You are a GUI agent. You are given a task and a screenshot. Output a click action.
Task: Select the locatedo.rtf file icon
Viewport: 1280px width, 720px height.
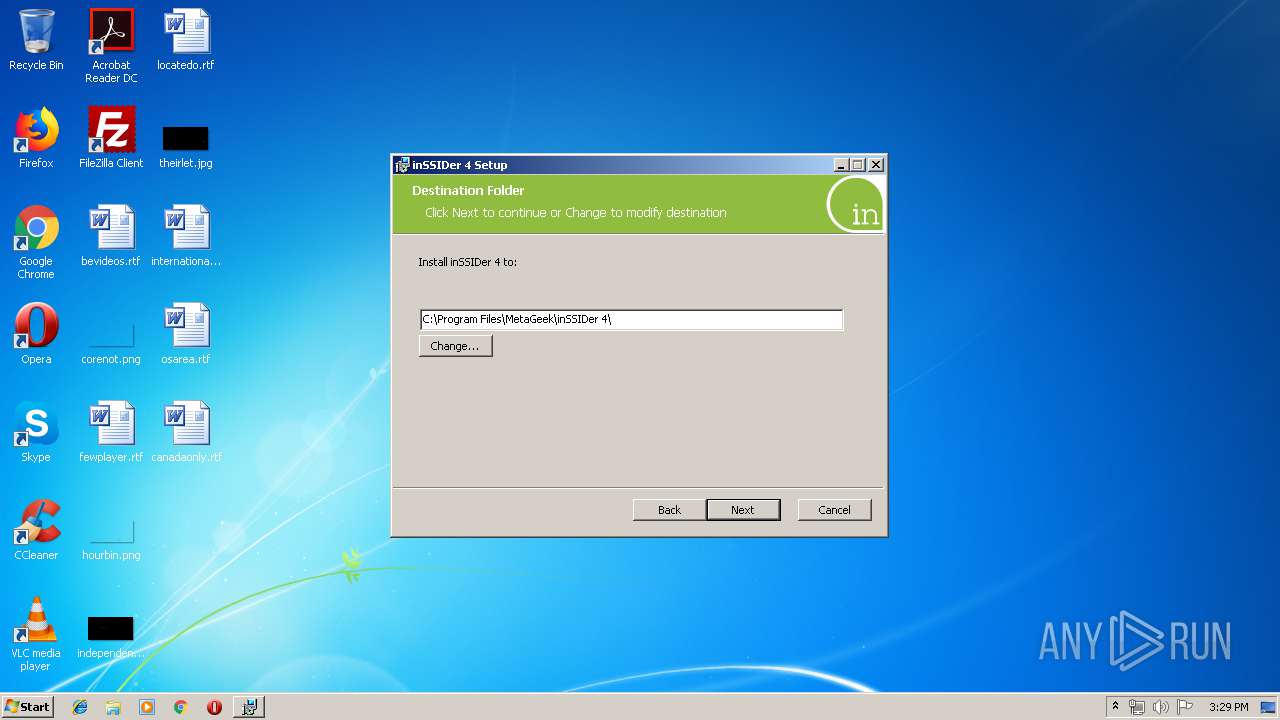tap(186, 40)
